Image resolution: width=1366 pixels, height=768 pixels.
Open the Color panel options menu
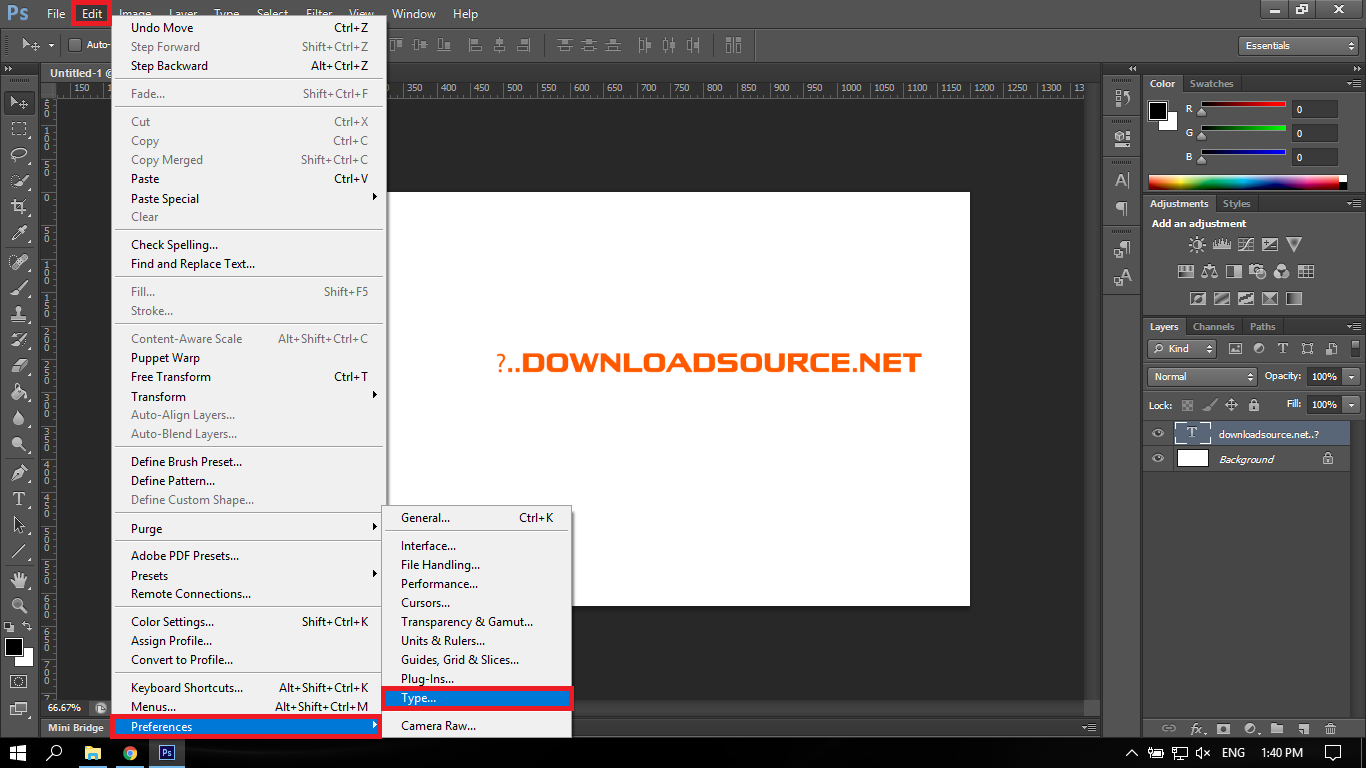(1355, 84)
